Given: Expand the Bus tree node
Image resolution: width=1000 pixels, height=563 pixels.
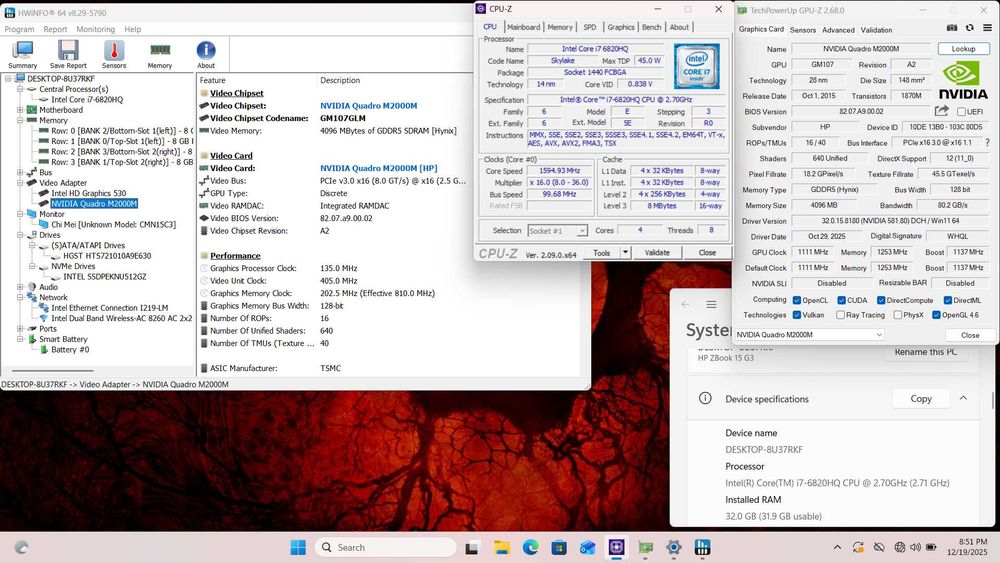Looking at the screenshot, I should (x=20, y=172).
